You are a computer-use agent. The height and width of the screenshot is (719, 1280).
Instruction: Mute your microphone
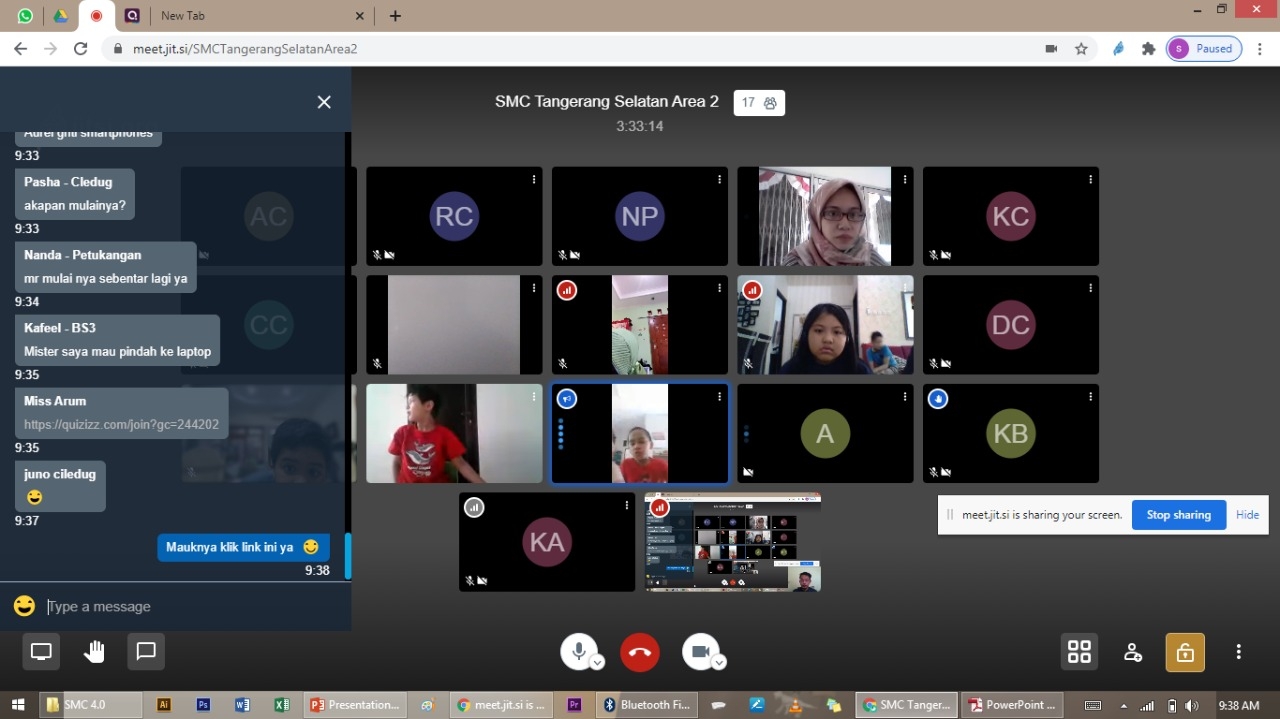579,649
